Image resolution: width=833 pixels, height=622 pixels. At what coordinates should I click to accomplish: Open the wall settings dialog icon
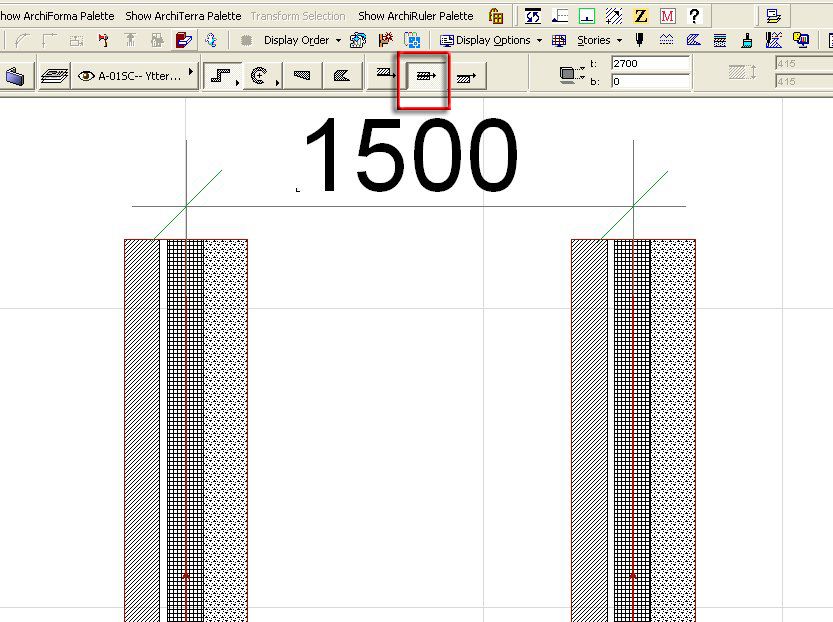[x=15, y=76]
